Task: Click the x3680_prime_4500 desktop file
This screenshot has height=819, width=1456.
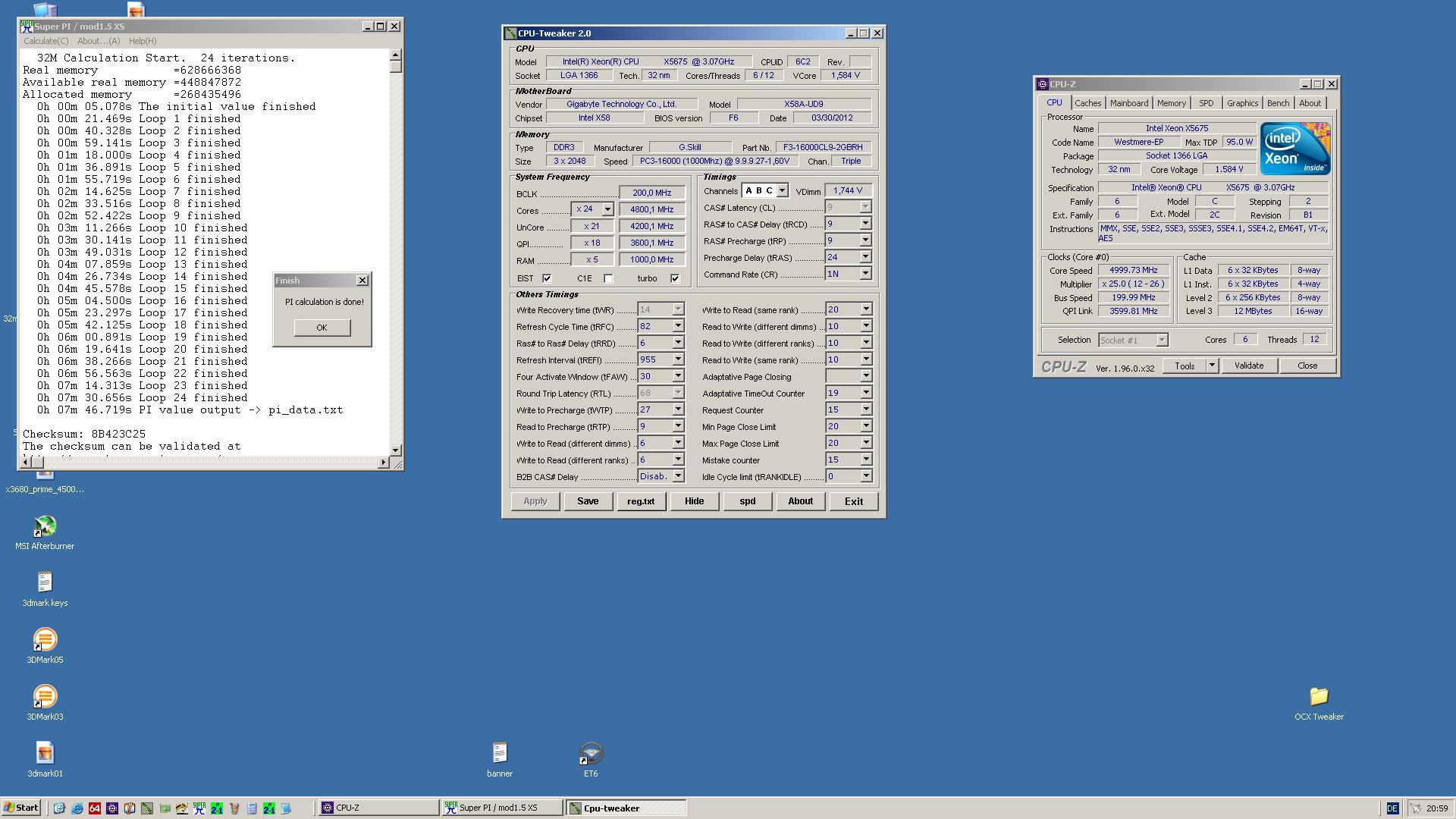Action: pos(45,482)
